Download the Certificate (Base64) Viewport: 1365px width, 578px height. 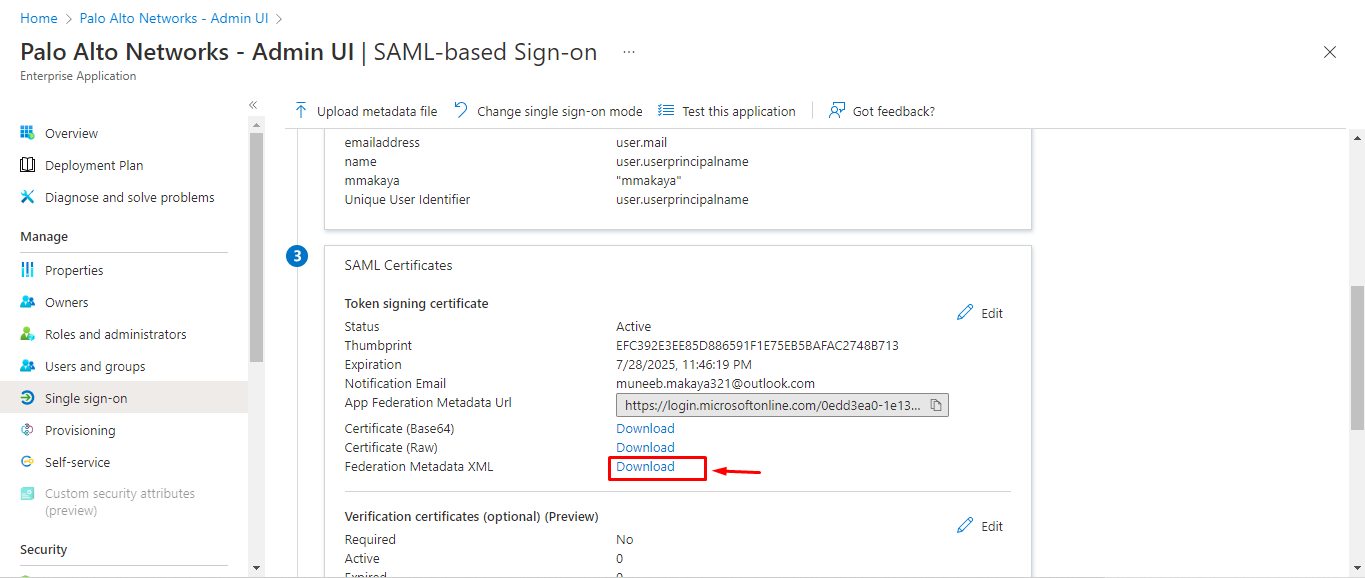pyautogui.click(x=644, y=428)
